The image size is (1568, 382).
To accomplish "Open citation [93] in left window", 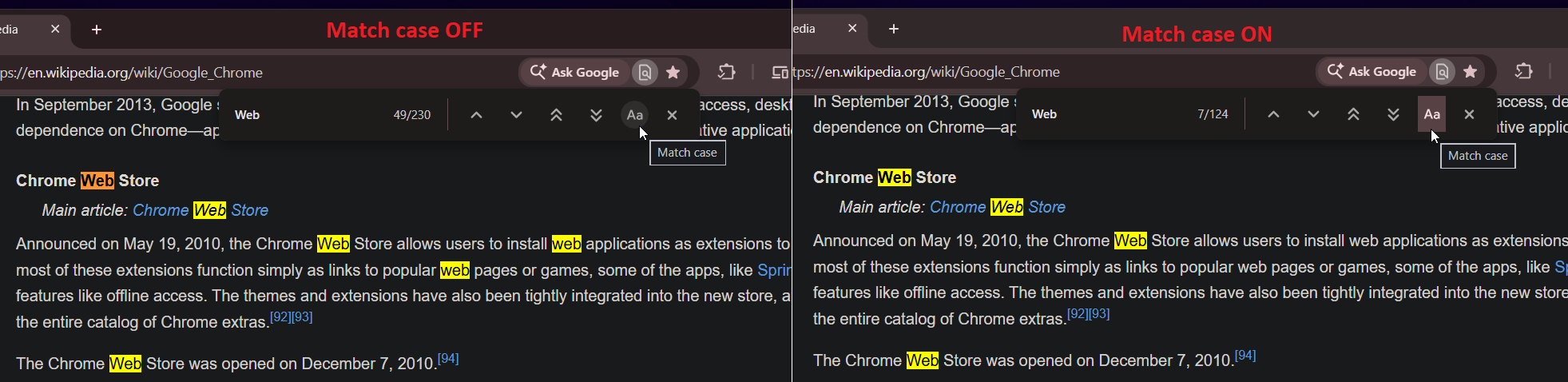I will [x=302, y=317].
